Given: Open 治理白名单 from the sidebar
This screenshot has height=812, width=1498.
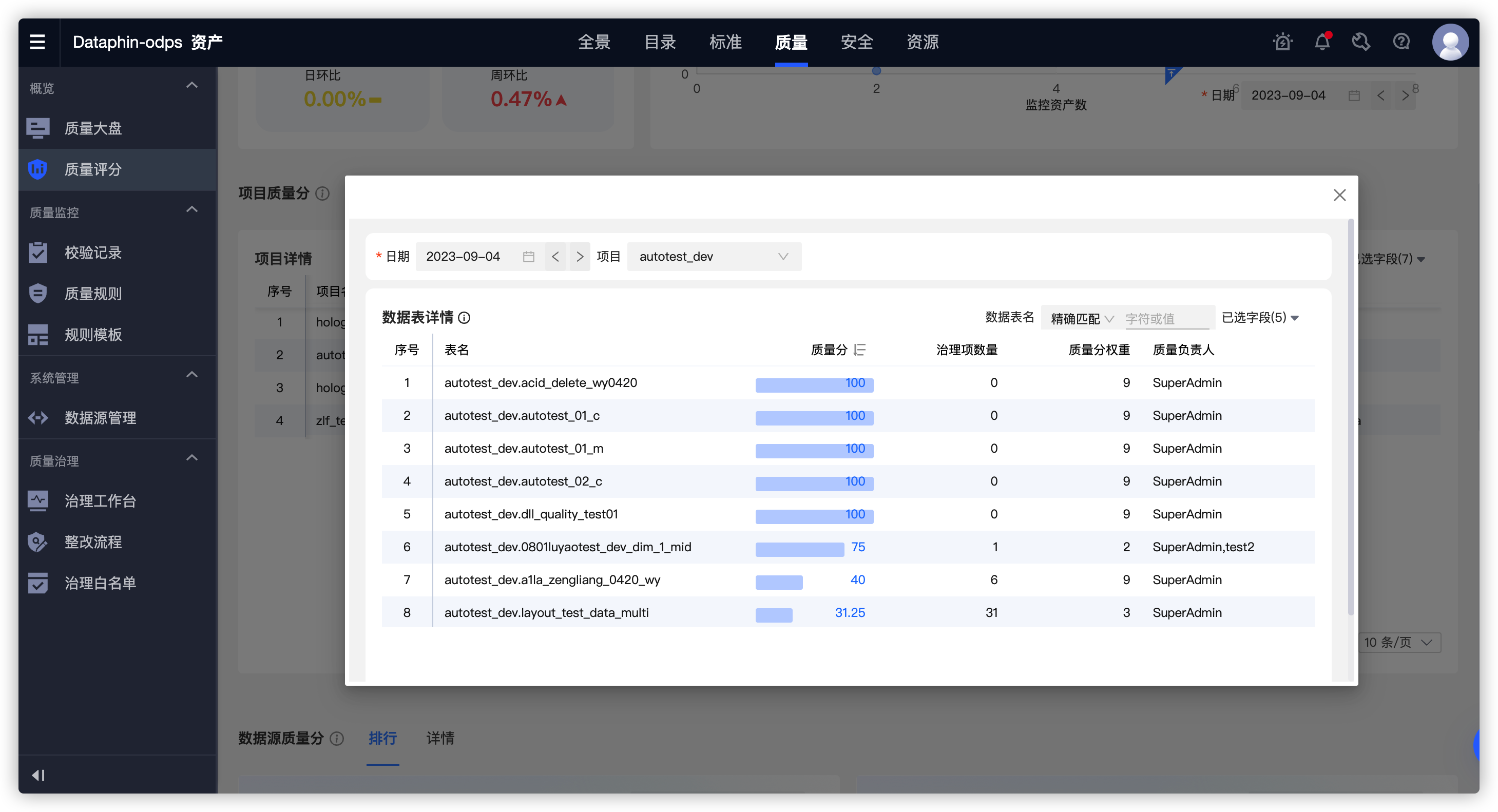Looking at the screenshot, I should [x=100, y=583].
